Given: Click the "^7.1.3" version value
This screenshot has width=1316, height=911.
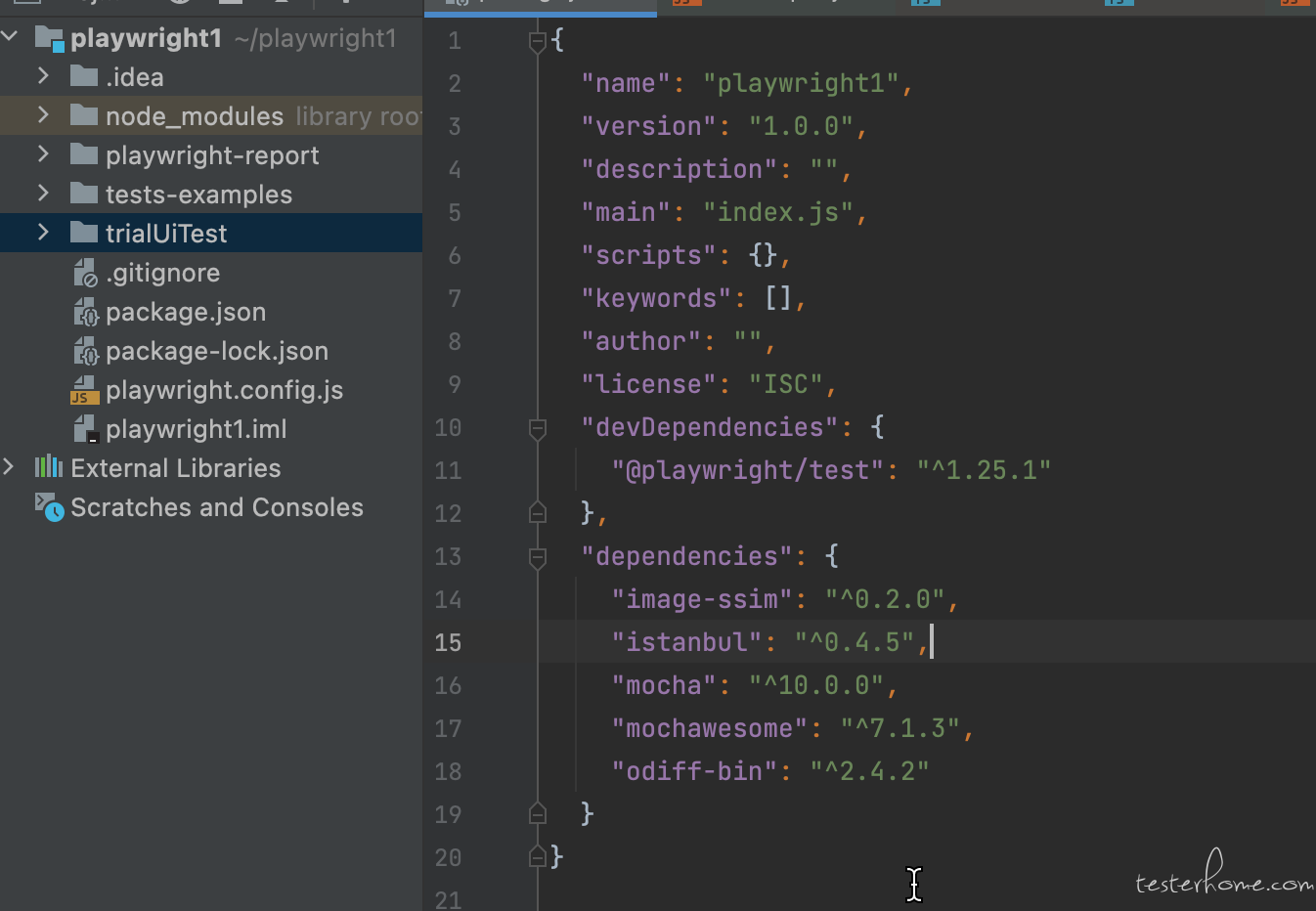Looking at the screenshot, I should point(900,728).
